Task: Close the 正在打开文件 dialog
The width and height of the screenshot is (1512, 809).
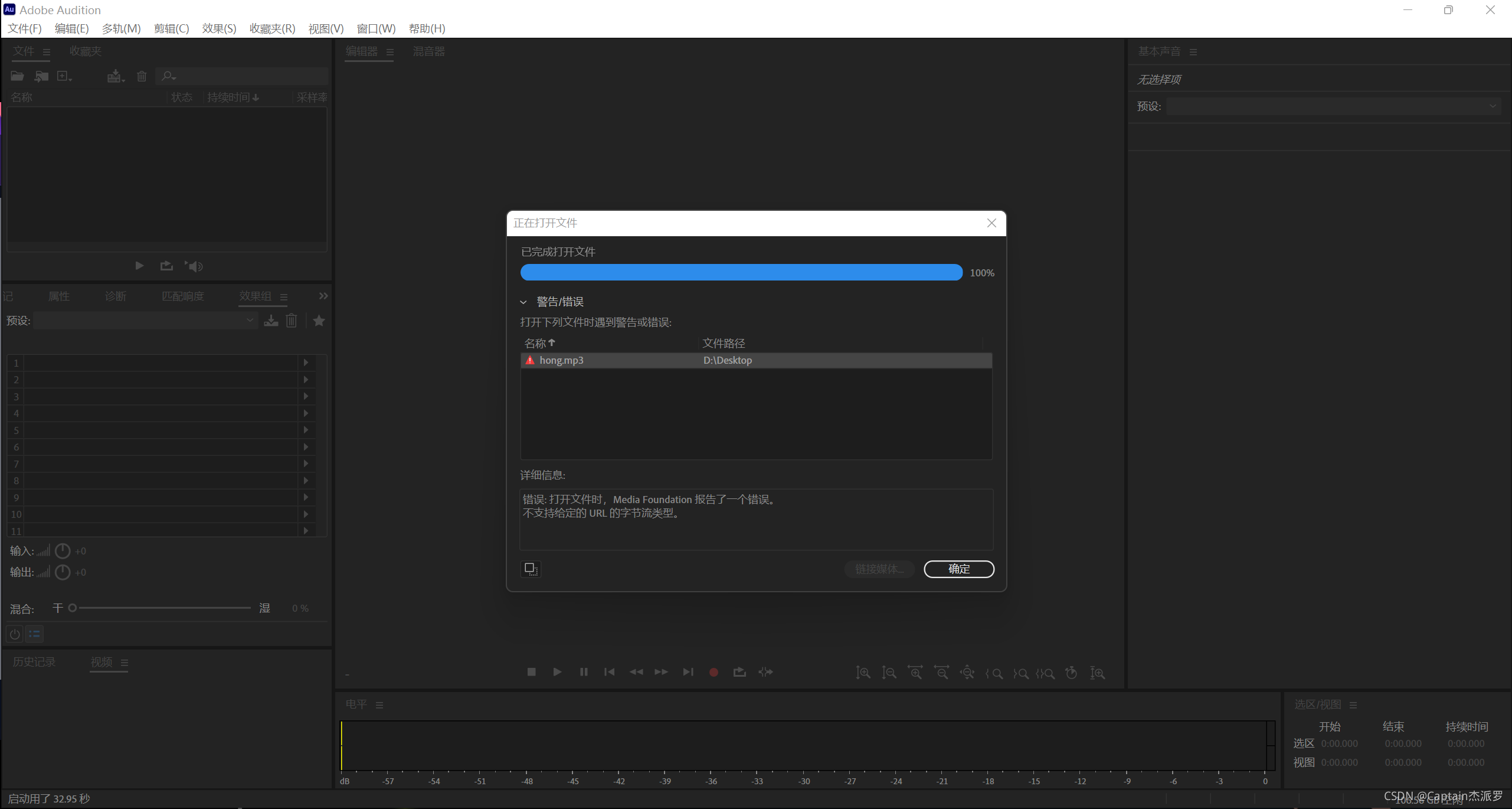Action: click(991, 223)
